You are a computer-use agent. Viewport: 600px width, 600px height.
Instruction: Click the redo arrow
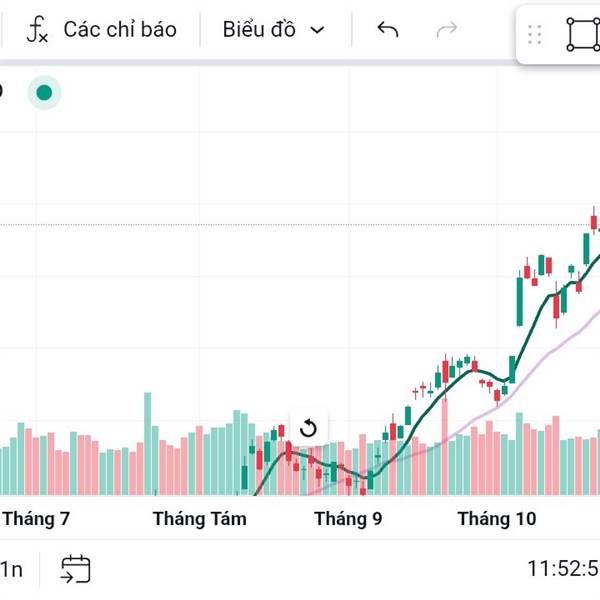(x=447, y=30)
